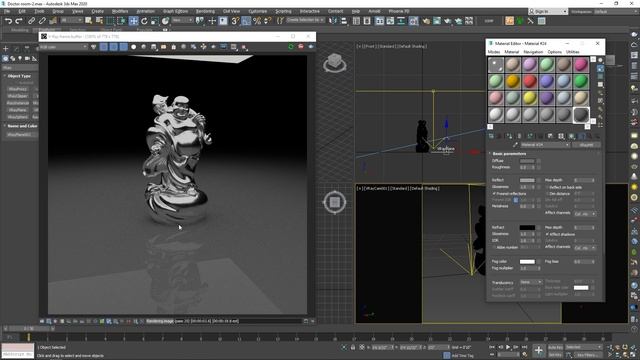The height and width of the screenshot is (360, 640).
Task: Open Render Setup from the main toolbar
Action: click(426, 20)
